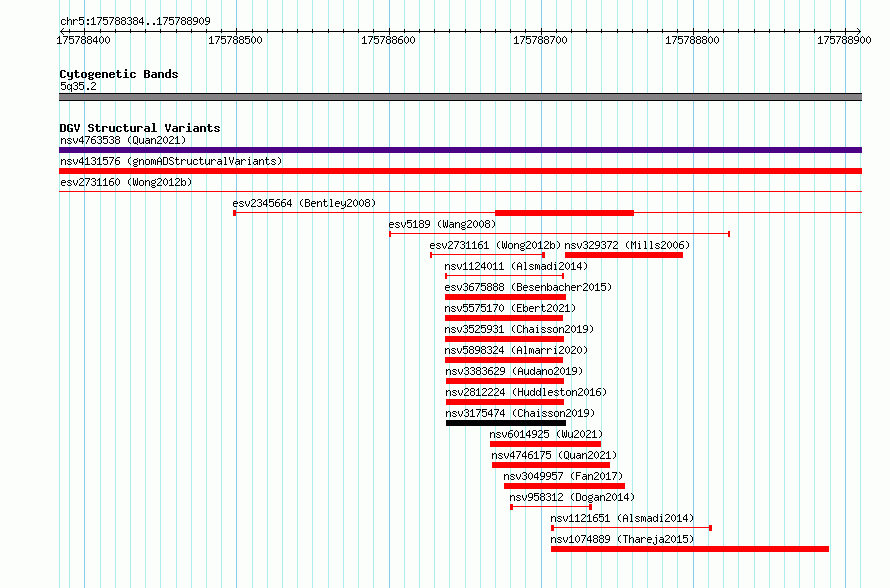The height and width of the screenshot is (588, 890).
Task: Click the long red nsv1074889 bar
Action: 690,549
